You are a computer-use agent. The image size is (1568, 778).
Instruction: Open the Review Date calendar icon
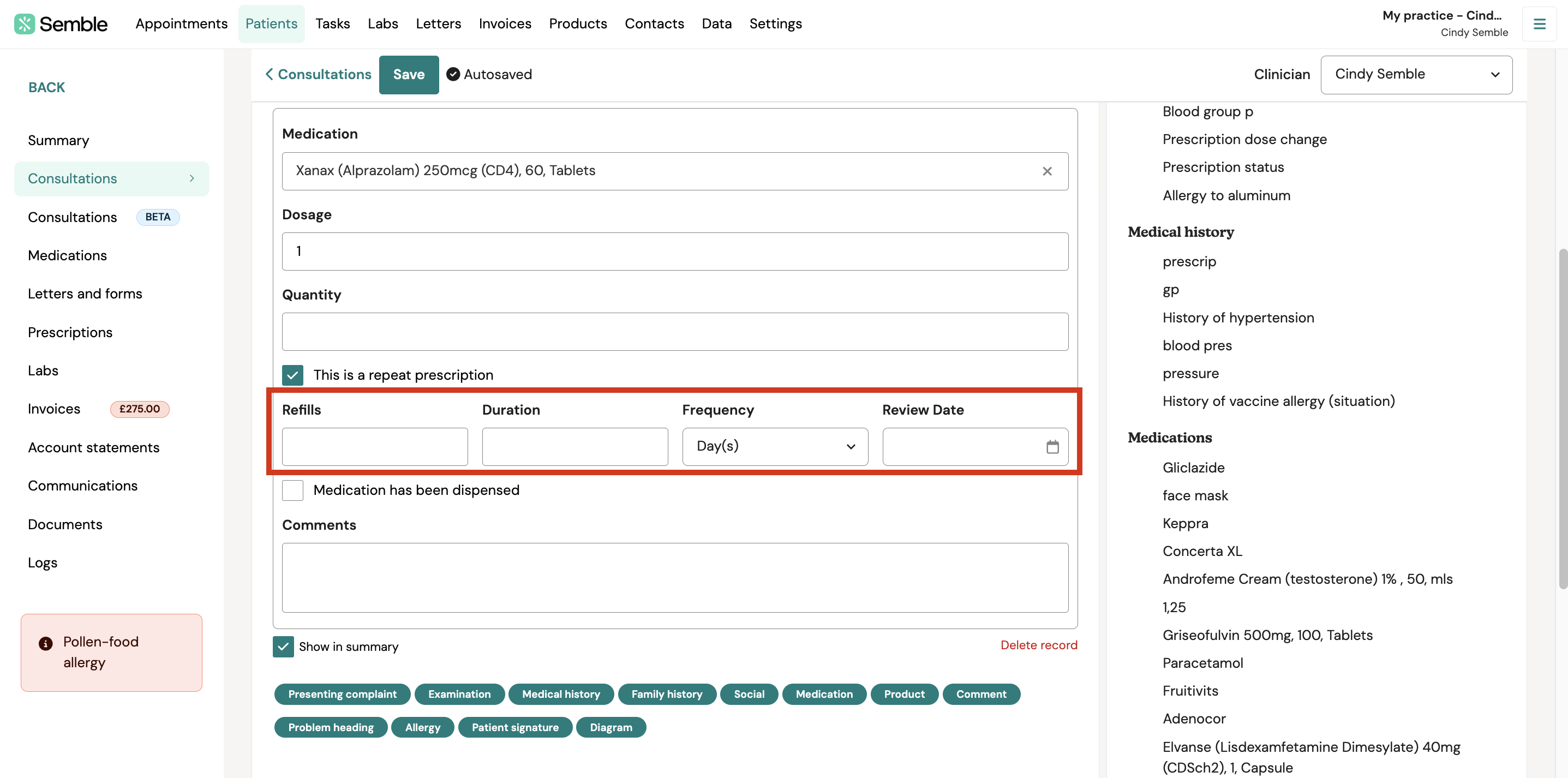[x=1052, y=447]
